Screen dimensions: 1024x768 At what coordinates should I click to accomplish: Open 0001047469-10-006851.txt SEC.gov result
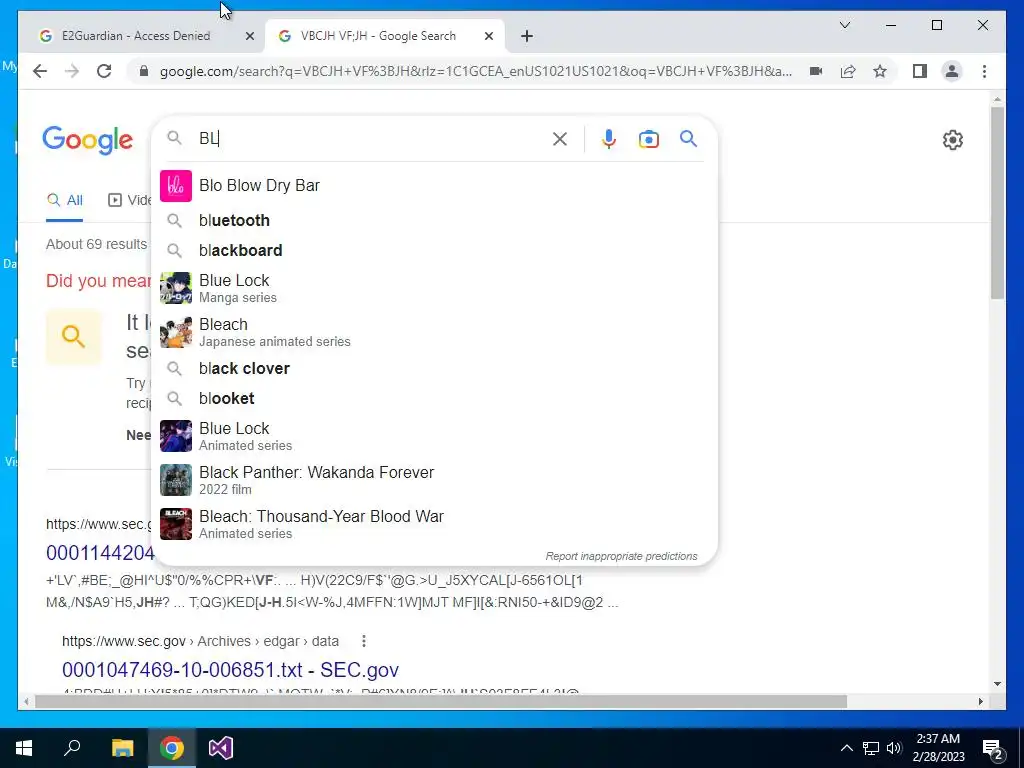231,670
